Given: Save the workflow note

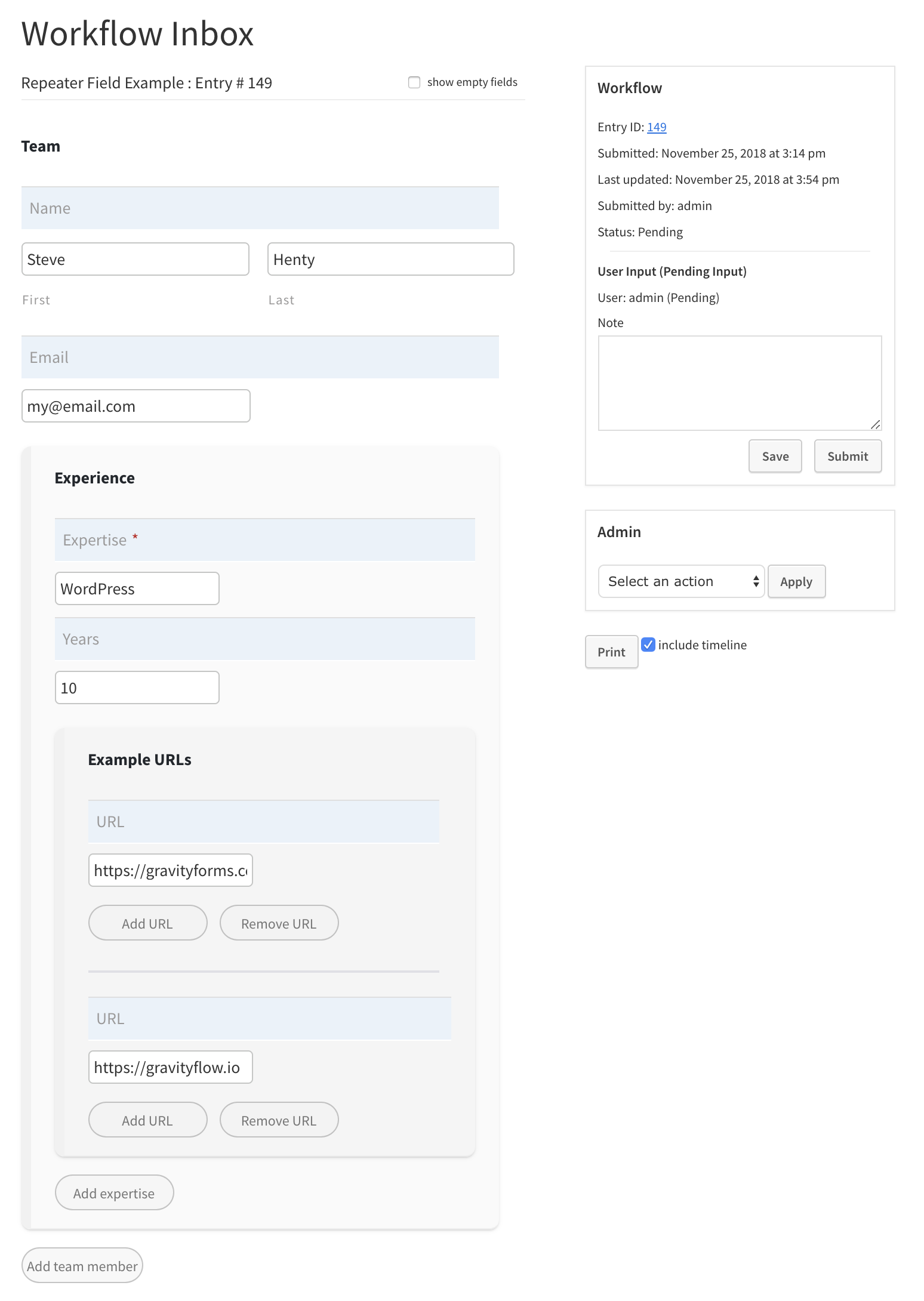Looking at the screenshot, I should click(x=775, y=456).
